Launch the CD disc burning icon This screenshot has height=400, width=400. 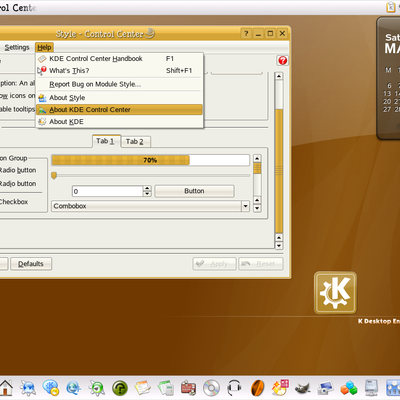tap(211, 388)
